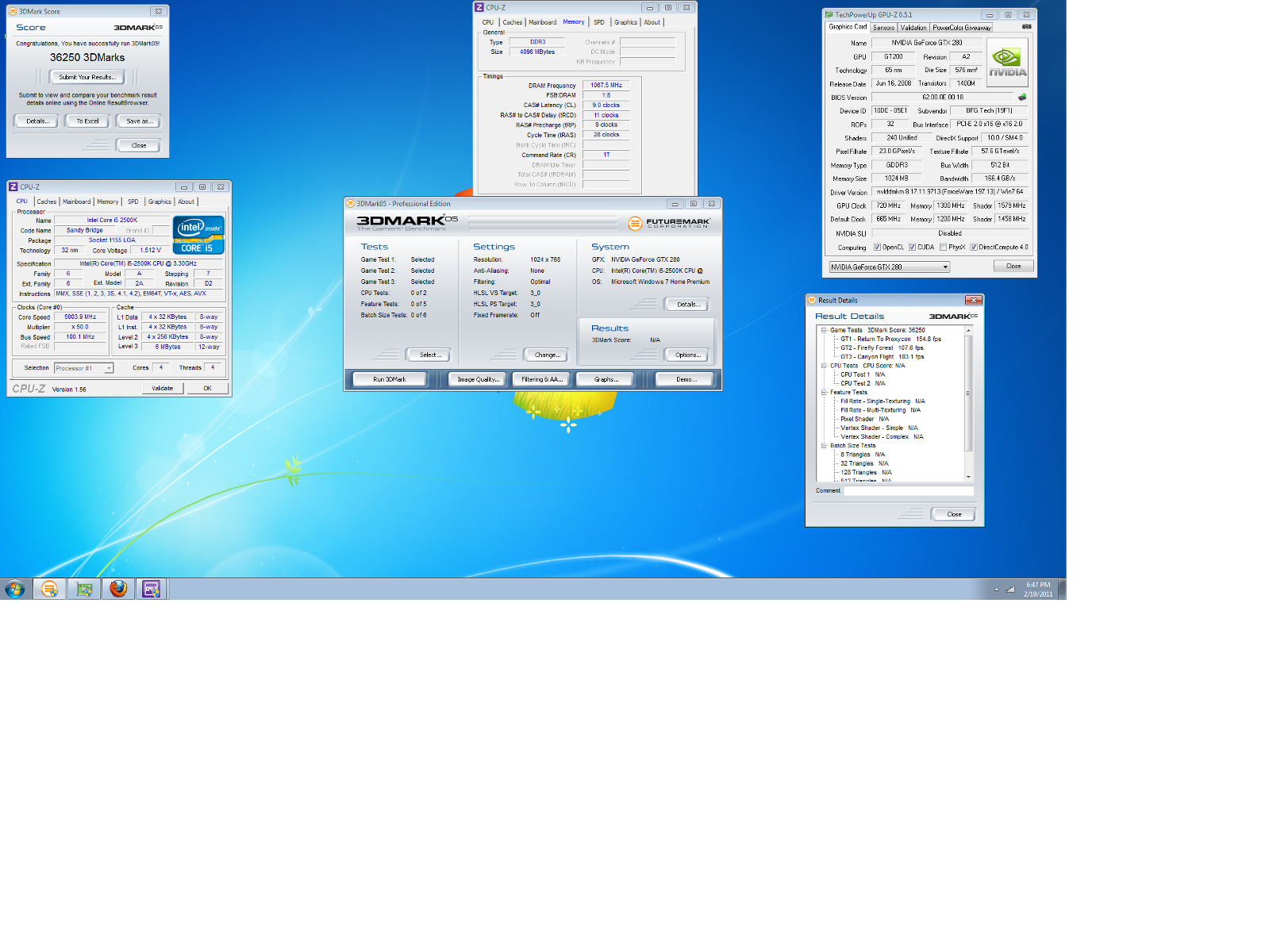Viewport: 1269px width, 952px height.
Task: Click Run 3DMark button
Action: click(390, 379)
